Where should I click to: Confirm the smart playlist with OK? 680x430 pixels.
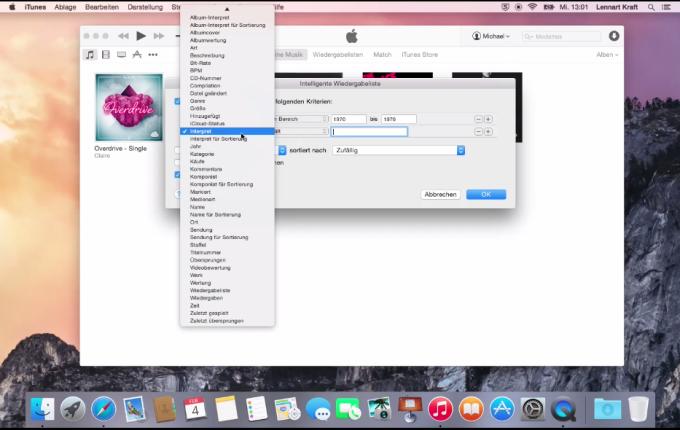[x=486, y=194]
